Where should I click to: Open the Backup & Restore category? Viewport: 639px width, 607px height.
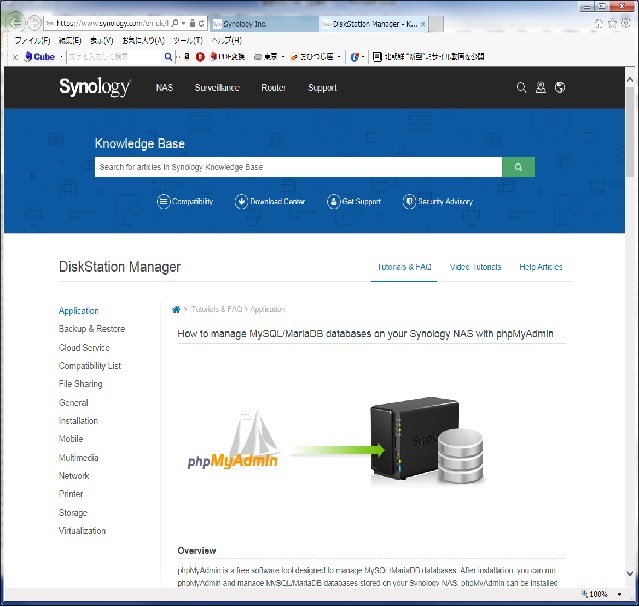point(92,329)
